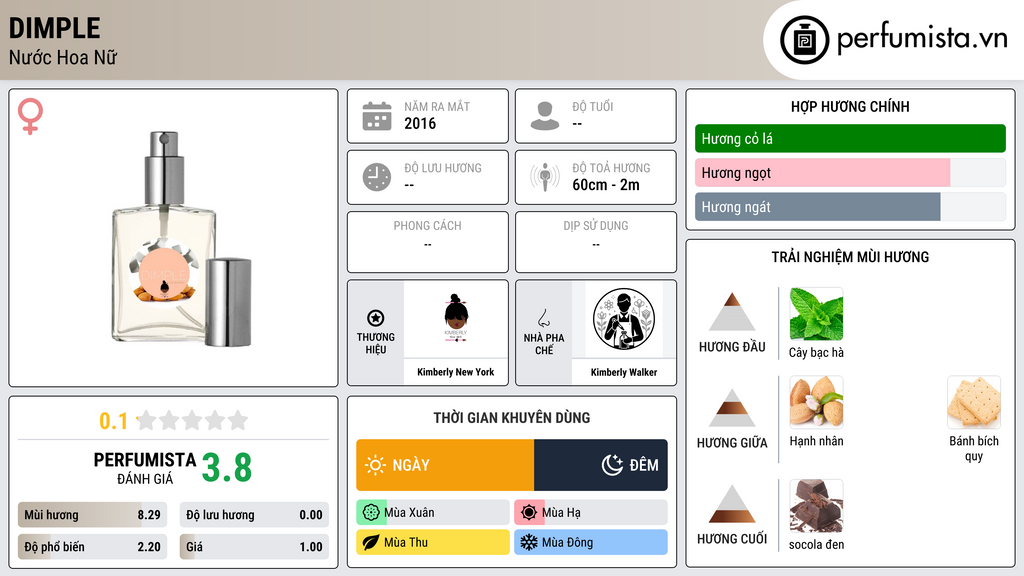Select the Mùa Đông season chip

pos(591,542)
